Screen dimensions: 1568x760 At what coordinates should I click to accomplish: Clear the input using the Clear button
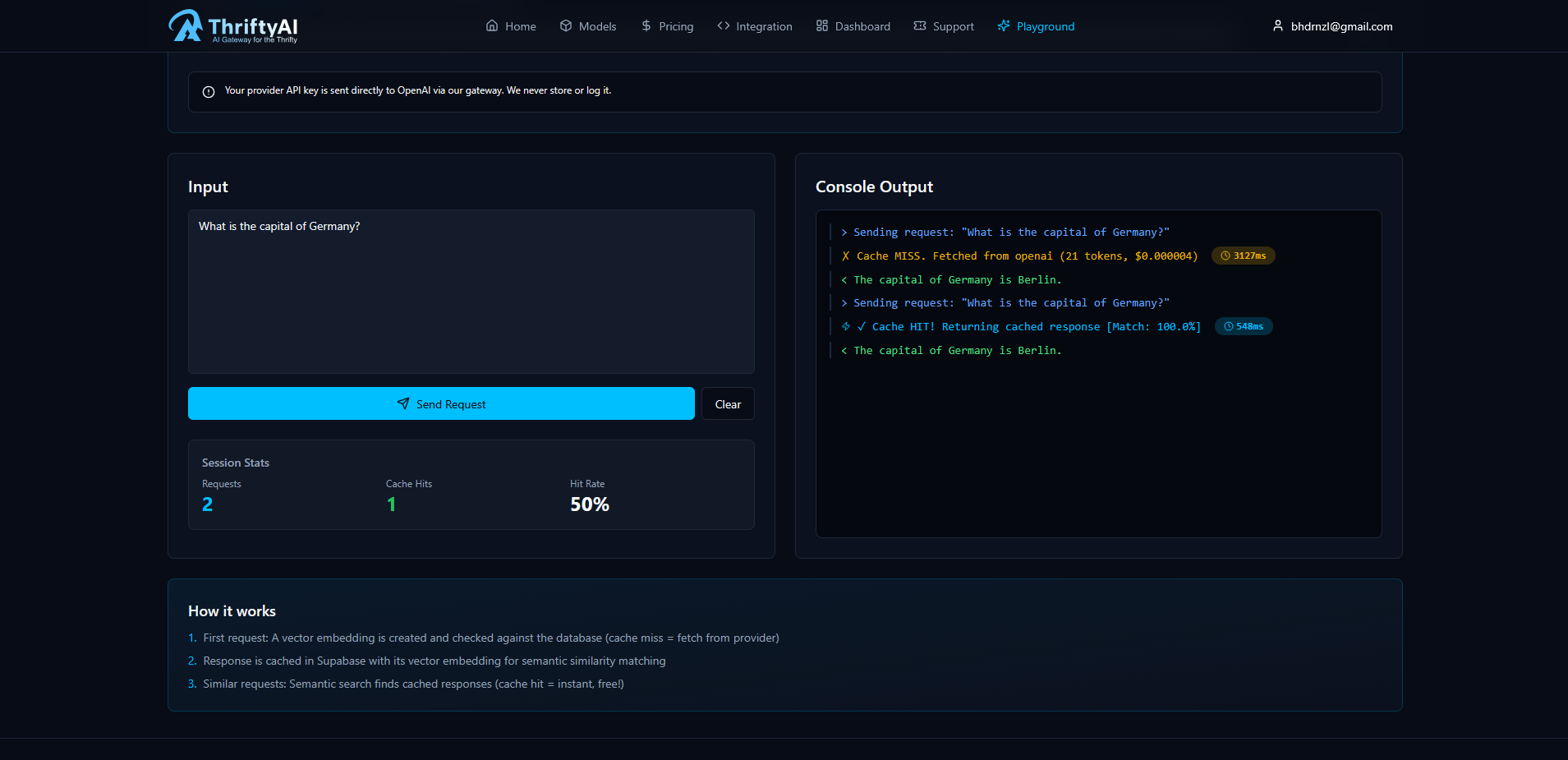(728, 403)
